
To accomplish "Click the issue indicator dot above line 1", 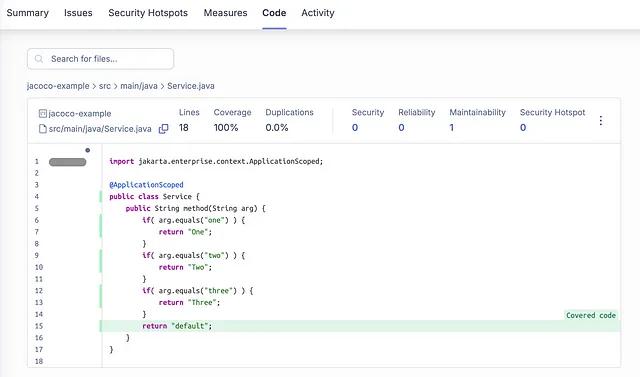I will [x=87, y=150].
